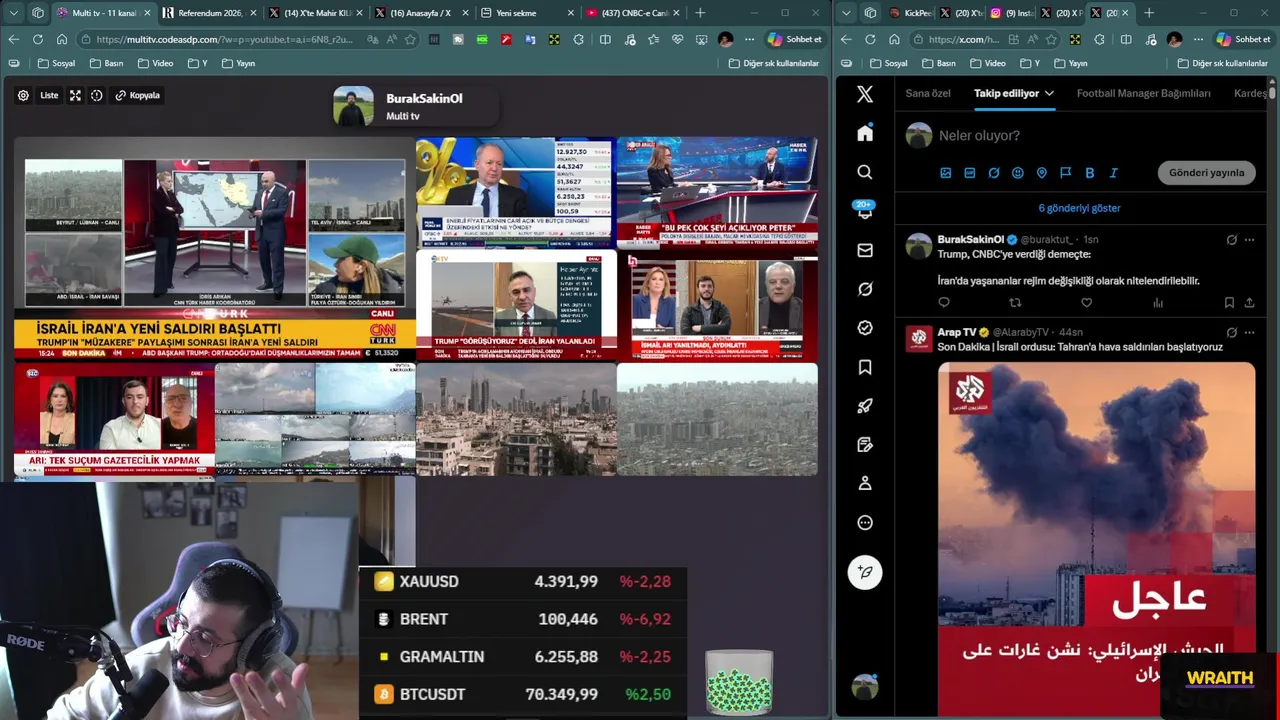Click the clock icon next to Kopyala
This screenshot has width=1280, height=720.
coord(96,95)
